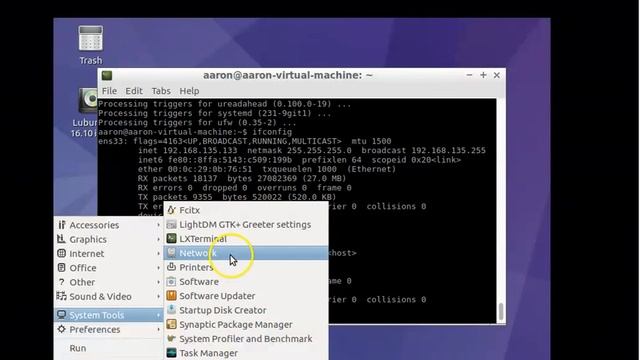The width and height of the screenshot is (640, 360).
Task: Open the terminal Tabs menu
Action: pos(161,91)
